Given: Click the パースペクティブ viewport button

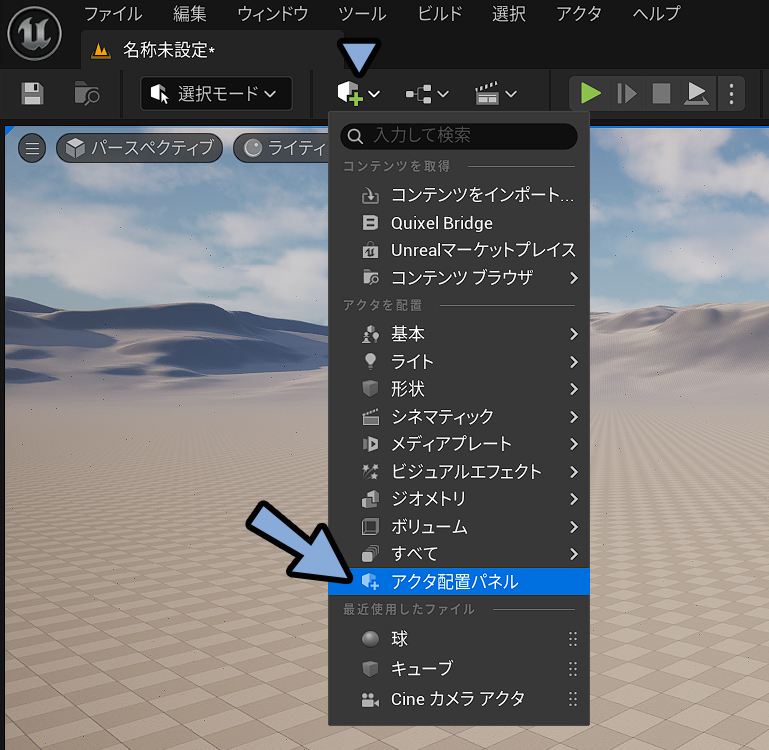Looking at the screenshot, I should [139, 148].
